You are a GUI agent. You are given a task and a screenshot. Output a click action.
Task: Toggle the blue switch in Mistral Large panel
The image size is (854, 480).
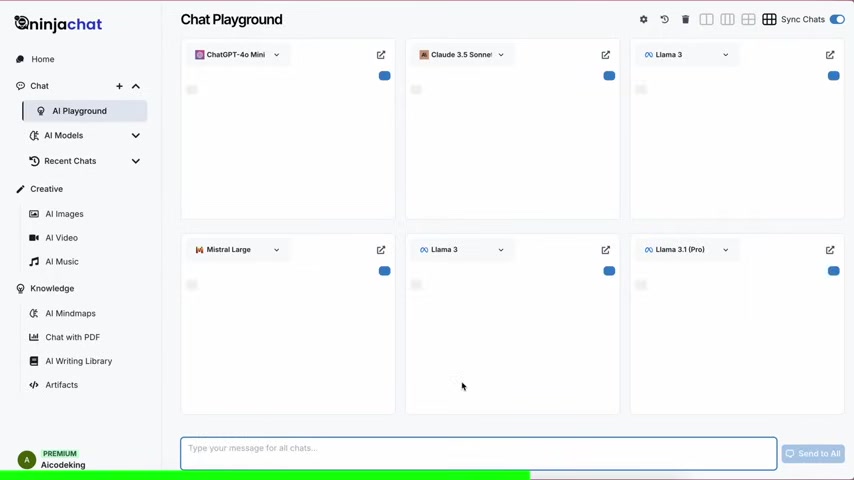(385, 271)
